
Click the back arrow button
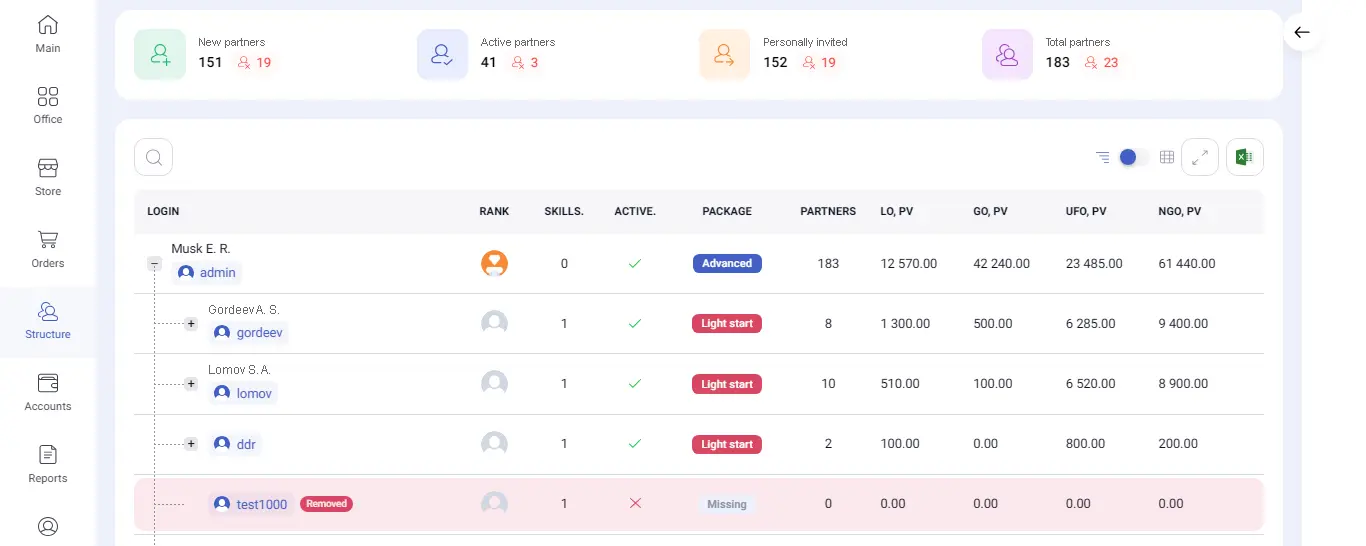1302,32
